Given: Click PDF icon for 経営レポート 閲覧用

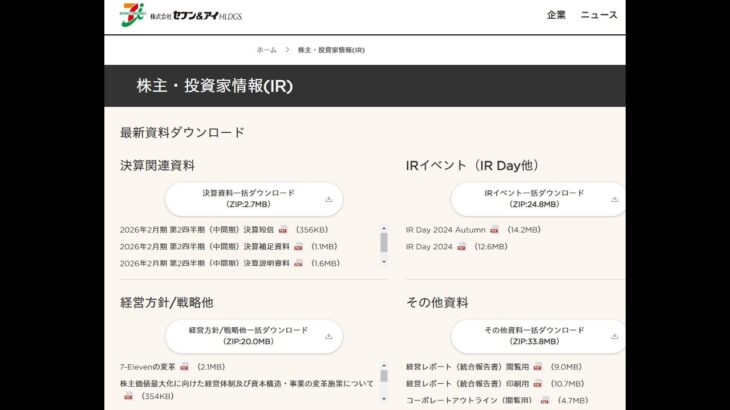Looking at the screenshot, I should [x=538, y=367].
